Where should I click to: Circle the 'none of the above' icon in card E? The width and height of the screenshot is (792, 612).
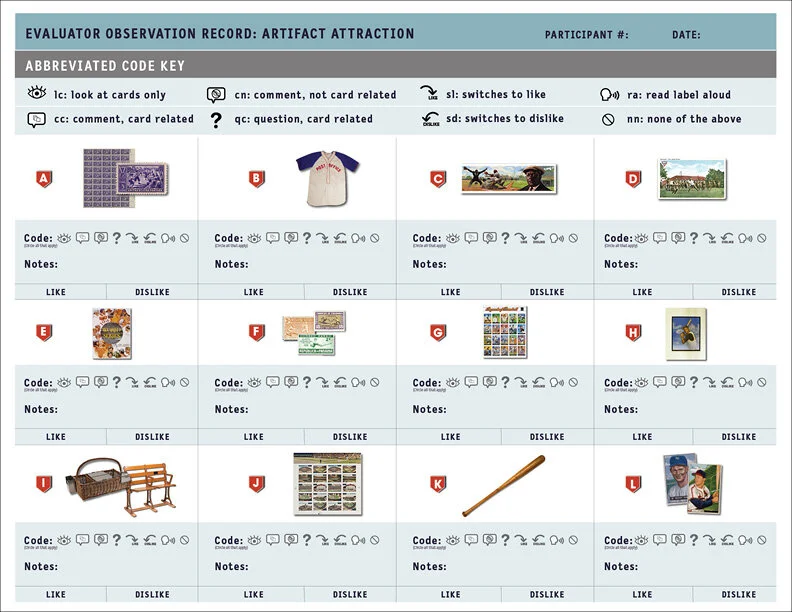(x=184, y=382)
